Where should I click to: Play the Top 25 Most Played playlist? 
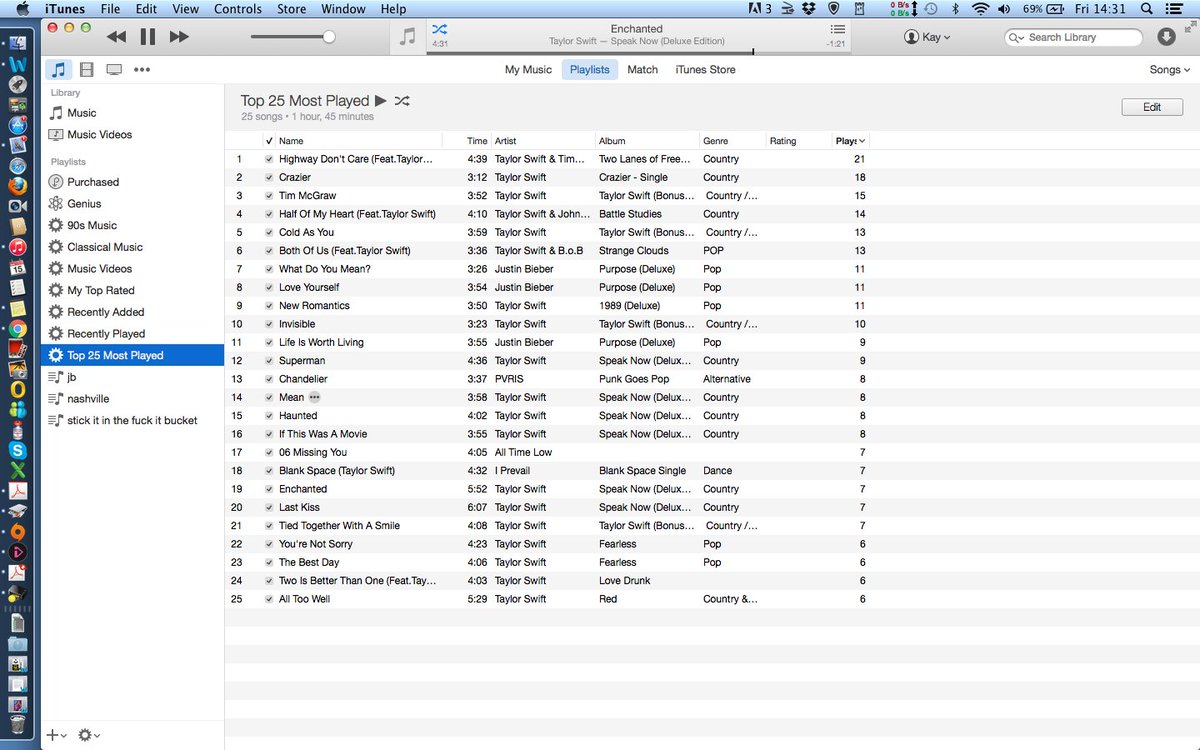tap(381, 101)
